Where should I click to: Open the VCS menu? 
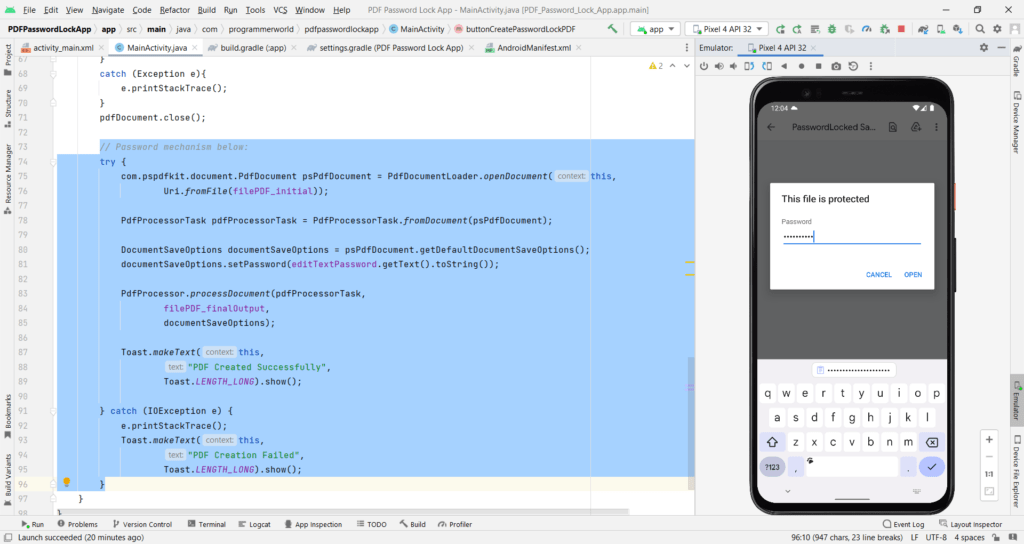pos(280,10)
